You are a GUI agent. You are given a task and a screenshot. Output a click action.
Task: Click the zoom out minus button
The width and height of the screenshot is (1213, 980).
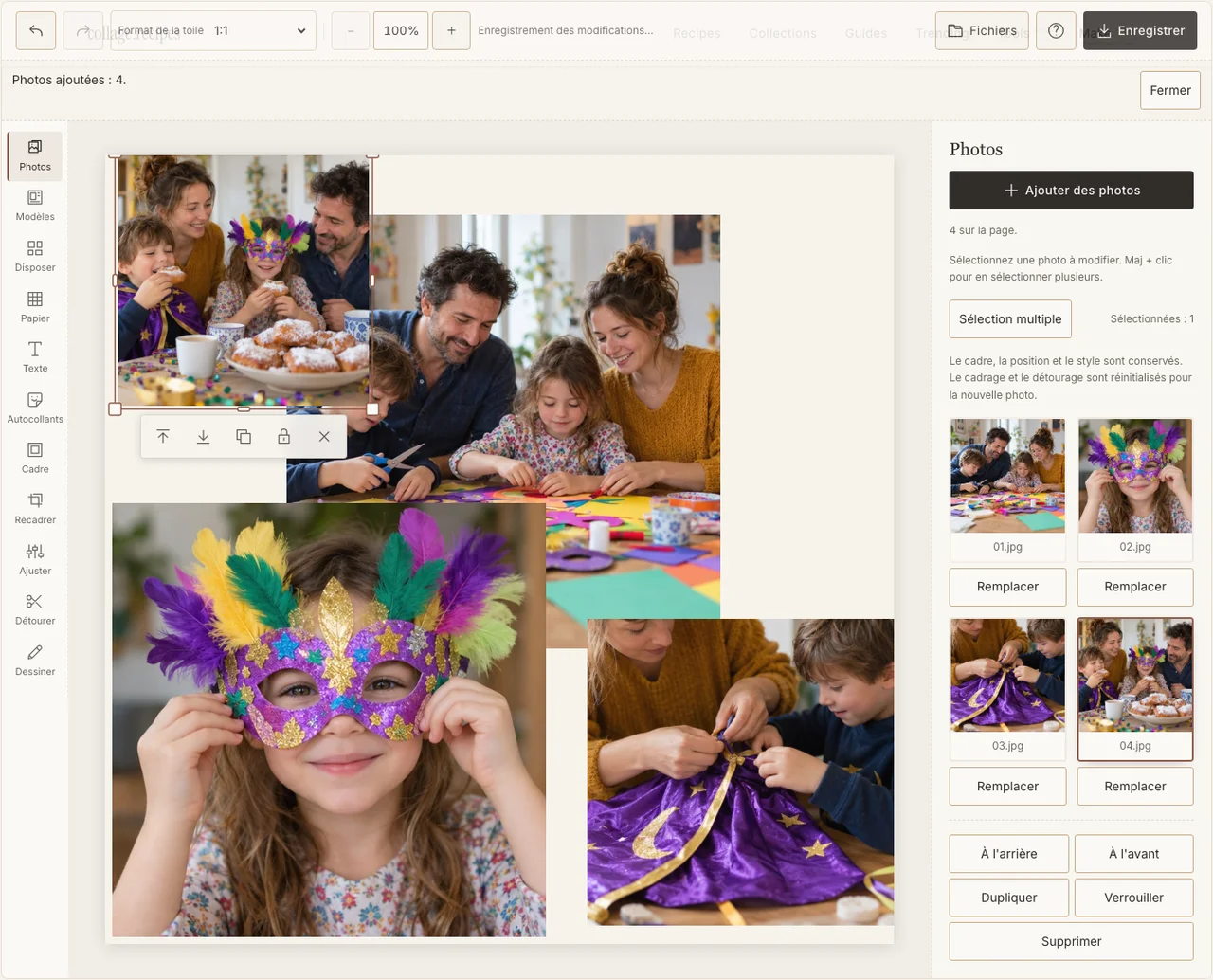coord(351,30)
